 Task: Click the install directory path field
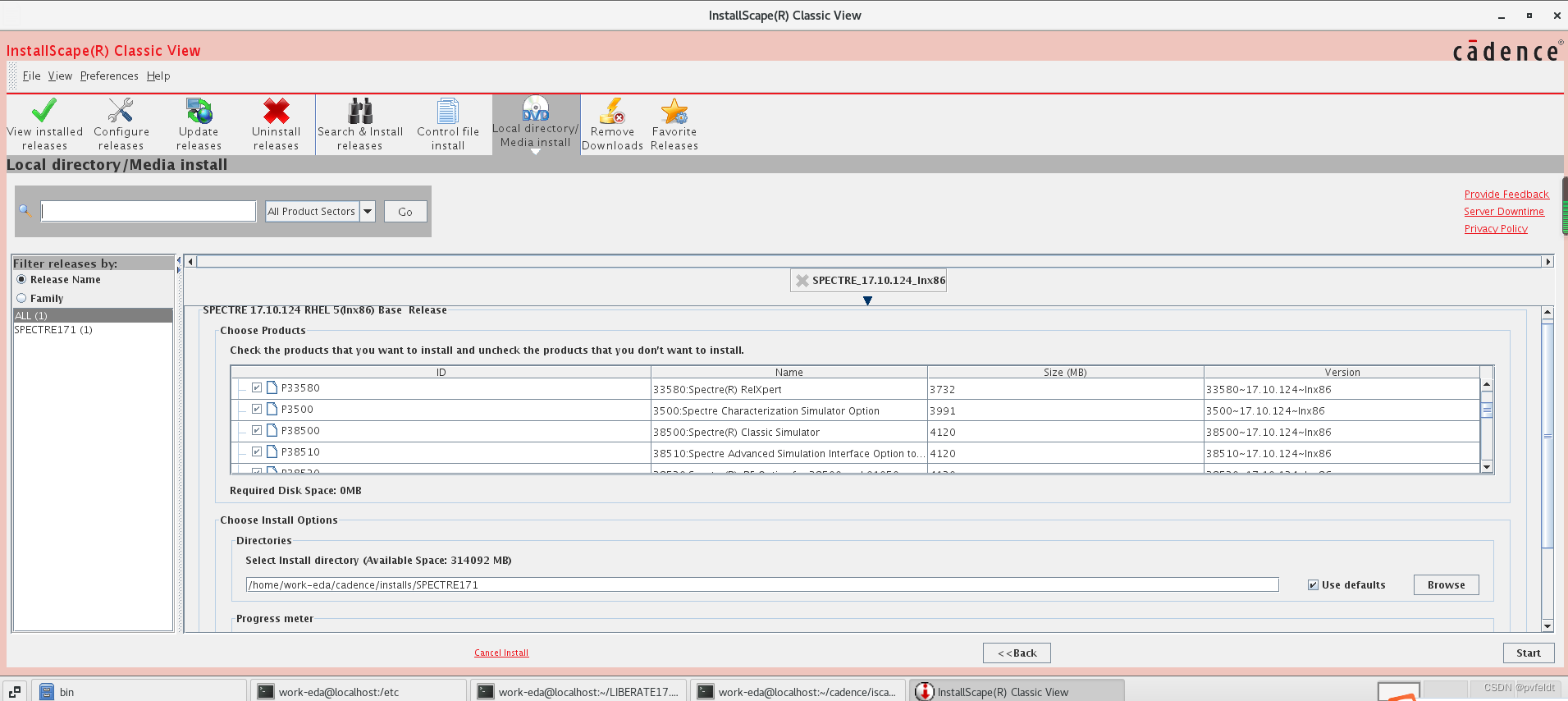[761, 584]
